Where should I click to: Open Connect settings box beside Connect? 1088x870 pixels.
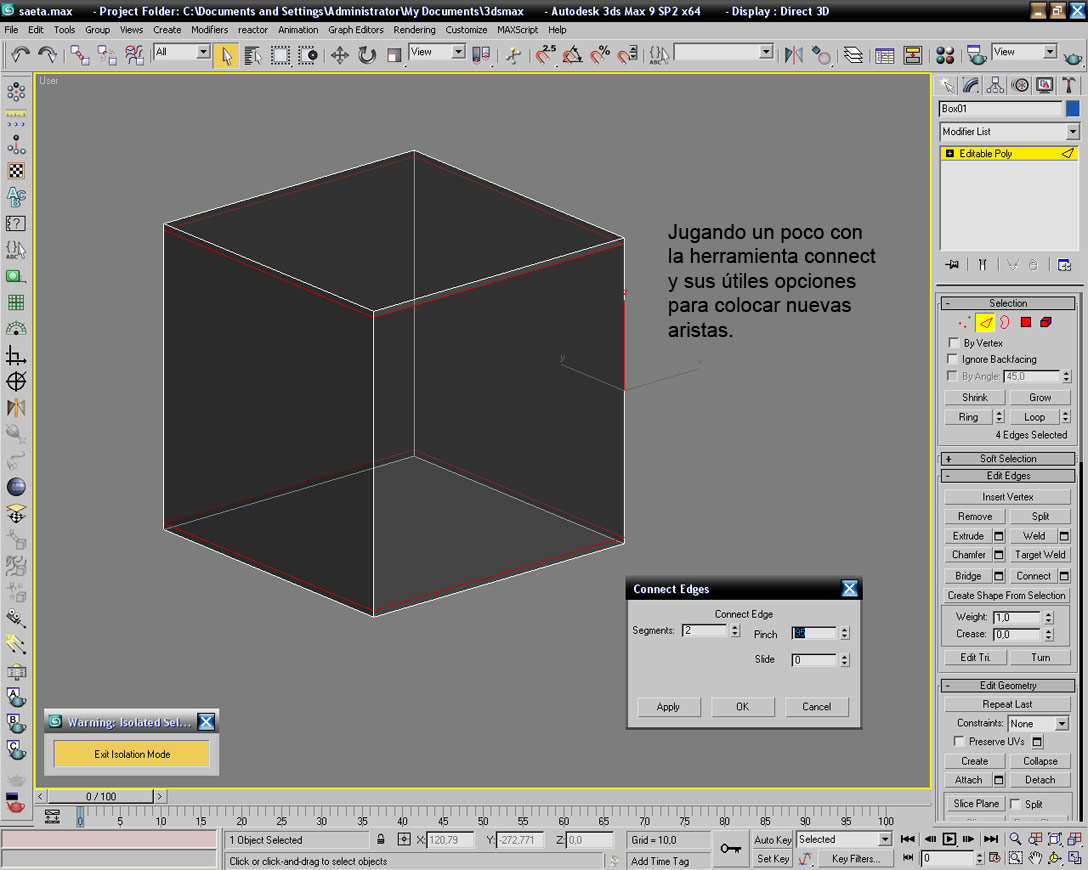pos(1064,576)
